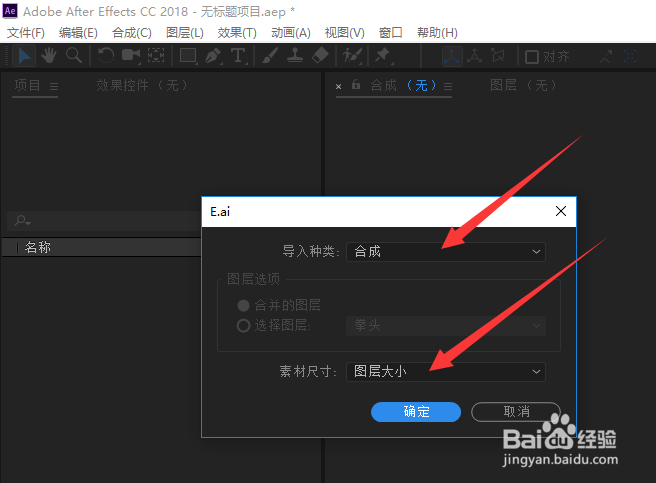This screenshot has height=483, width=656.
Task: Close the composition viewer tab
Action: (x=338, y=87)
